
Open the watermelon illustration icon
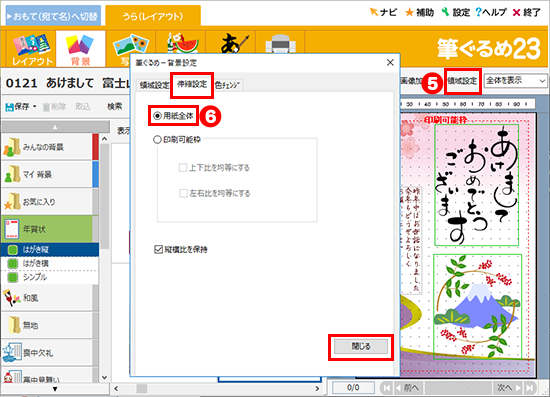click(182, 43)
